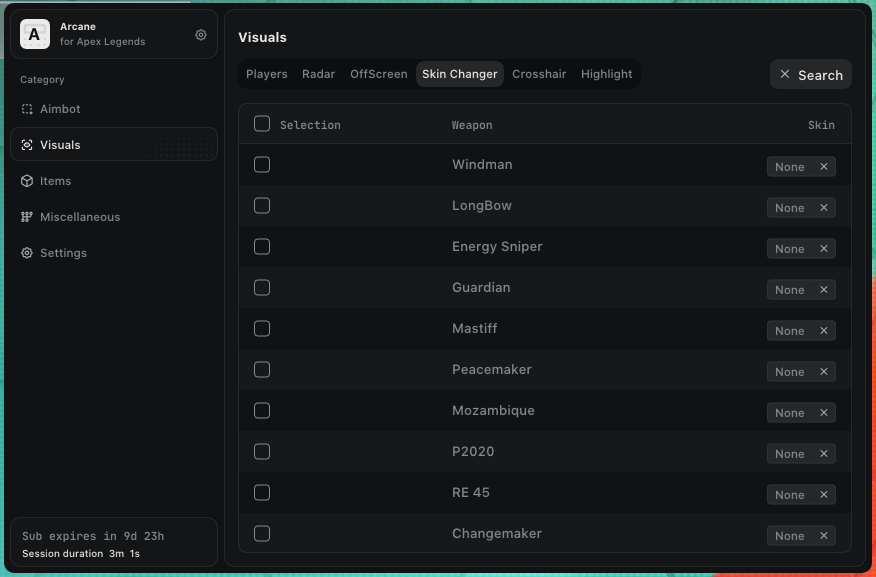Remove the Mastiff skin using X icon

(824, 331)
